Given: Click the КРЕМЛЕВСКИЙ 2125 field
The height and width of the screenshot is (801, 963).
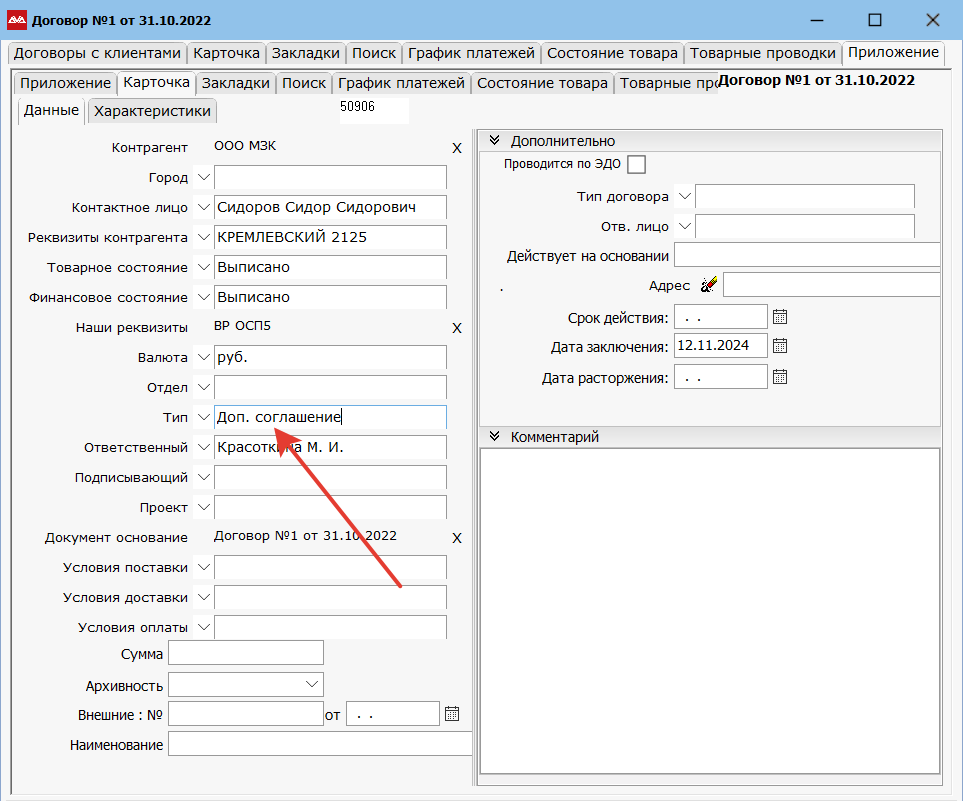Looking at the screenshot, I should [x=330, y=238].
